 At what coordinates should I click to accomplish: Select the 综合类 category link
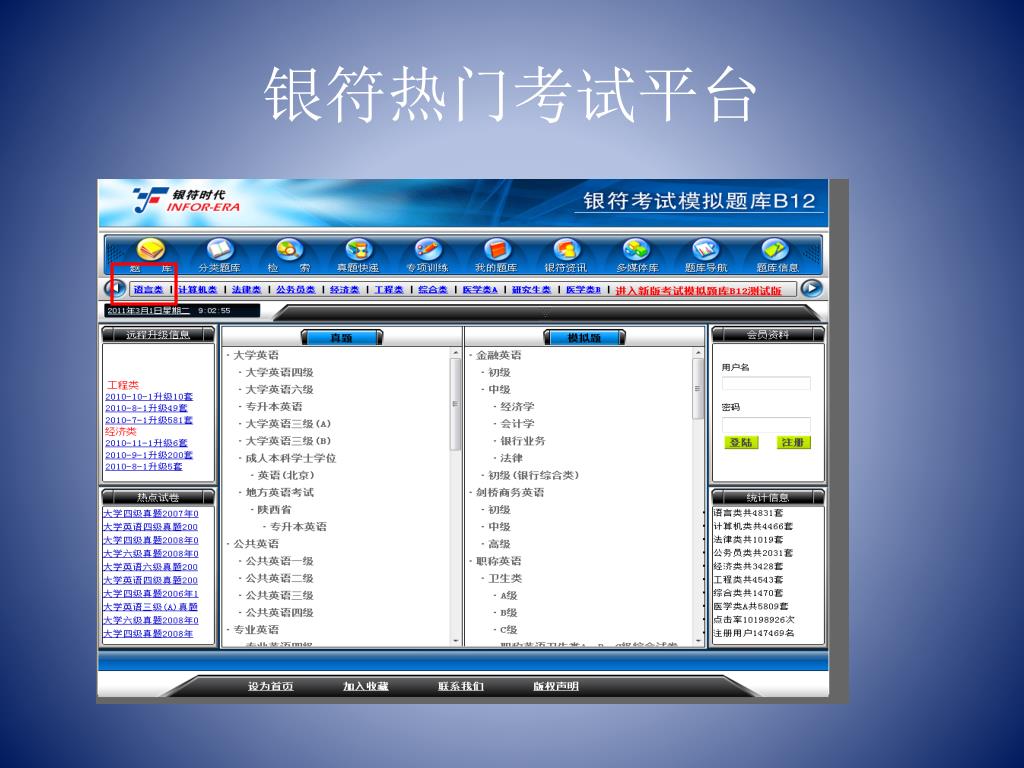tap(432, 289)
